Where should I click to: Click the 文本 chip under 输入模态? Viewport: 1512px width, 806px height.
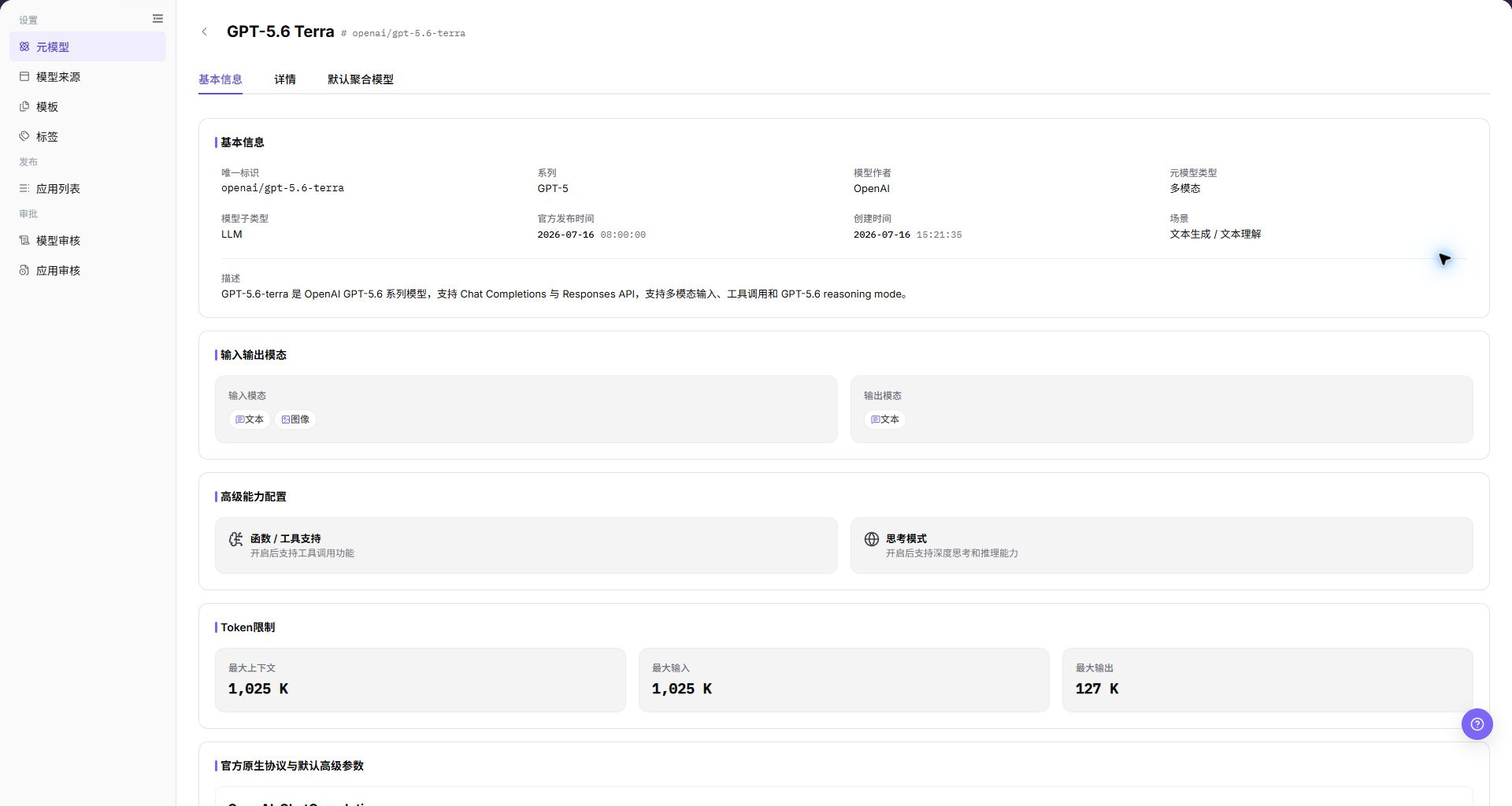pos(250,420)
